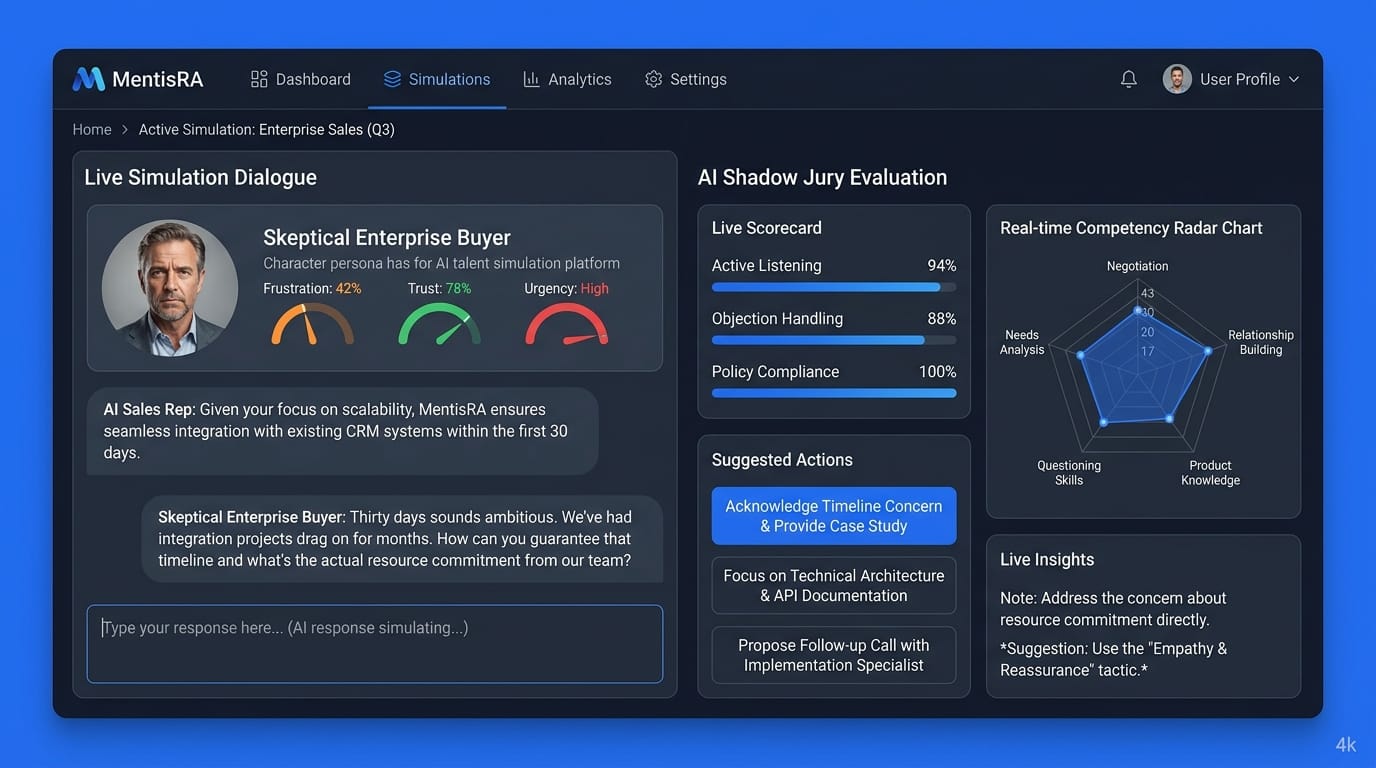Click the Live Insights note text
The image size is (1376, 768).
[1113, 609]
